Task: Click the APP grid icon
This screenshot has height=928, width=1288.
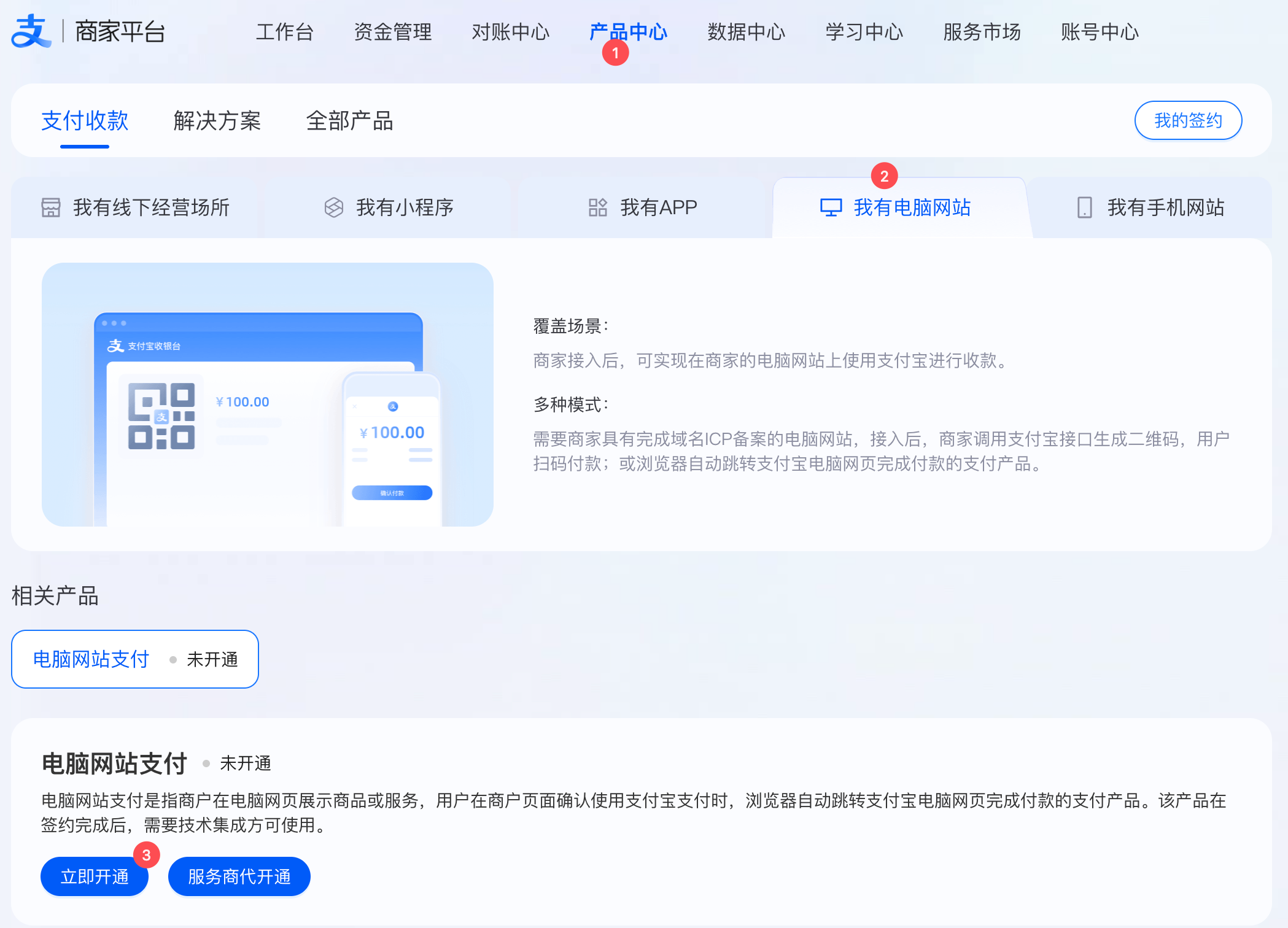Action: [597, 207]
